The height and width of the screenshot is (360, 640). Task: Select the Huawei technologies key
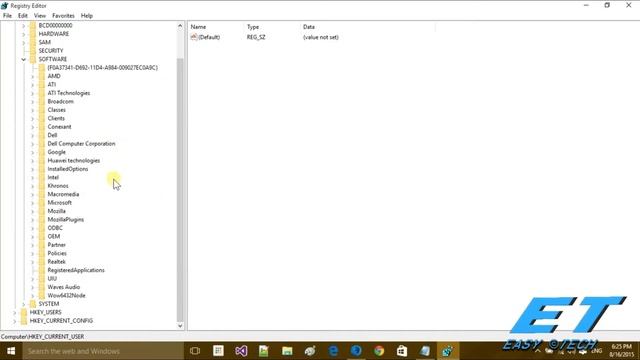[73, 160]
